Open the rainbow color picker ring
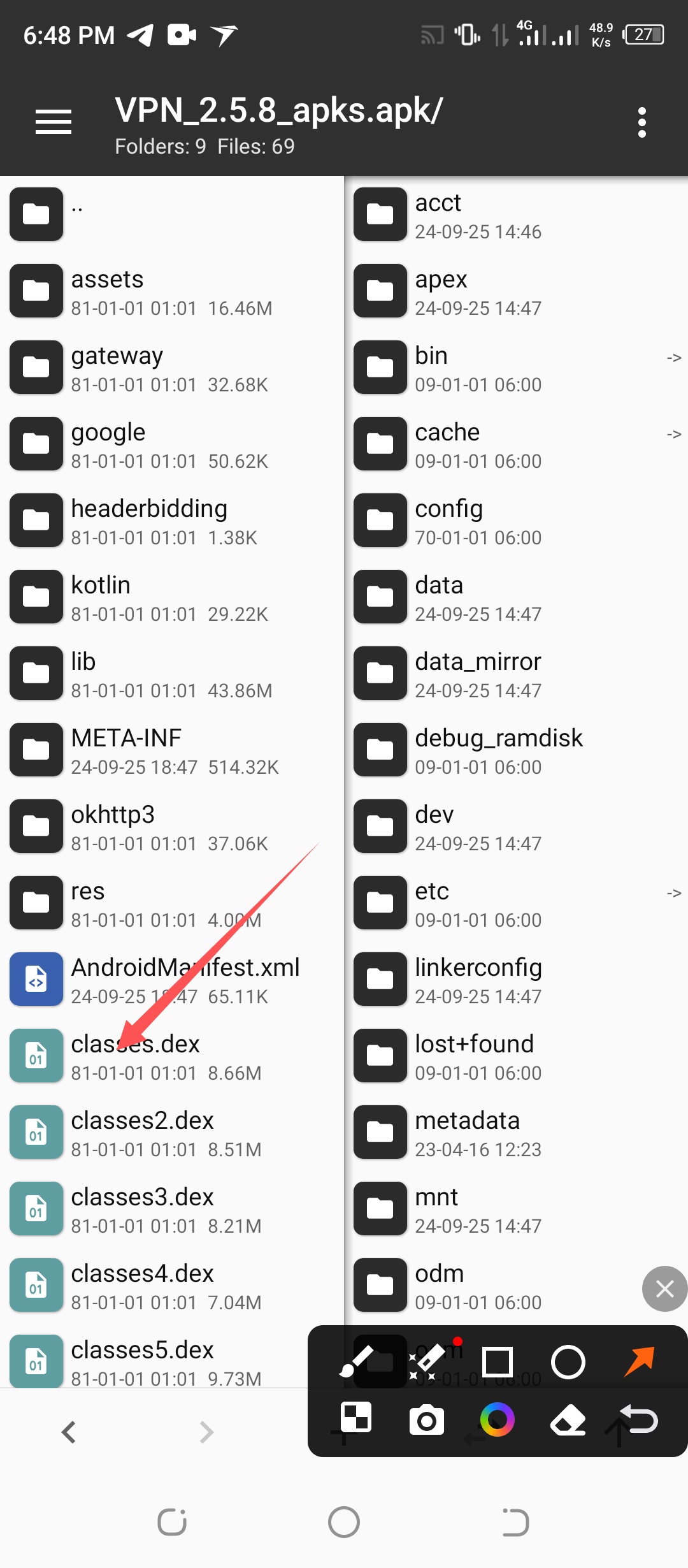The width and height of the screenshot is (688, 1568). click(x=498, y=1419)
